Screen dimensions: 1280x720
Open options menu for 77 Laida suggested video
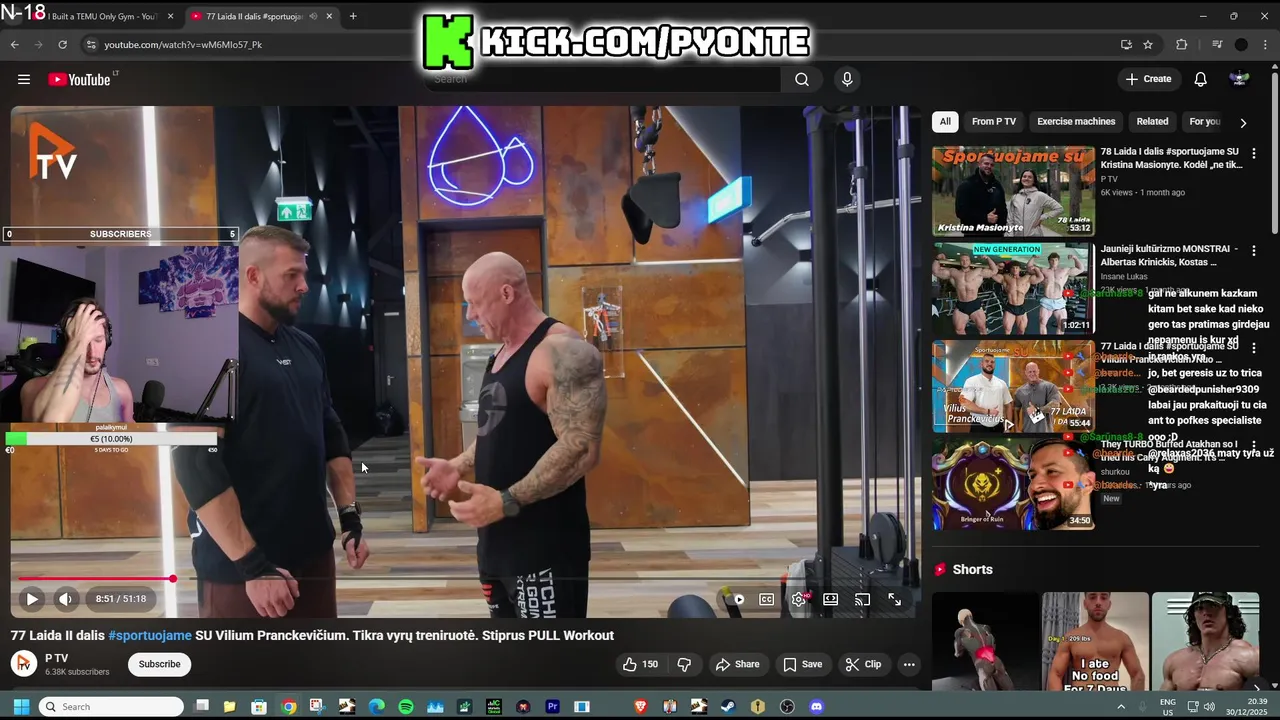pyautogui.click(x=1253, y=348)
